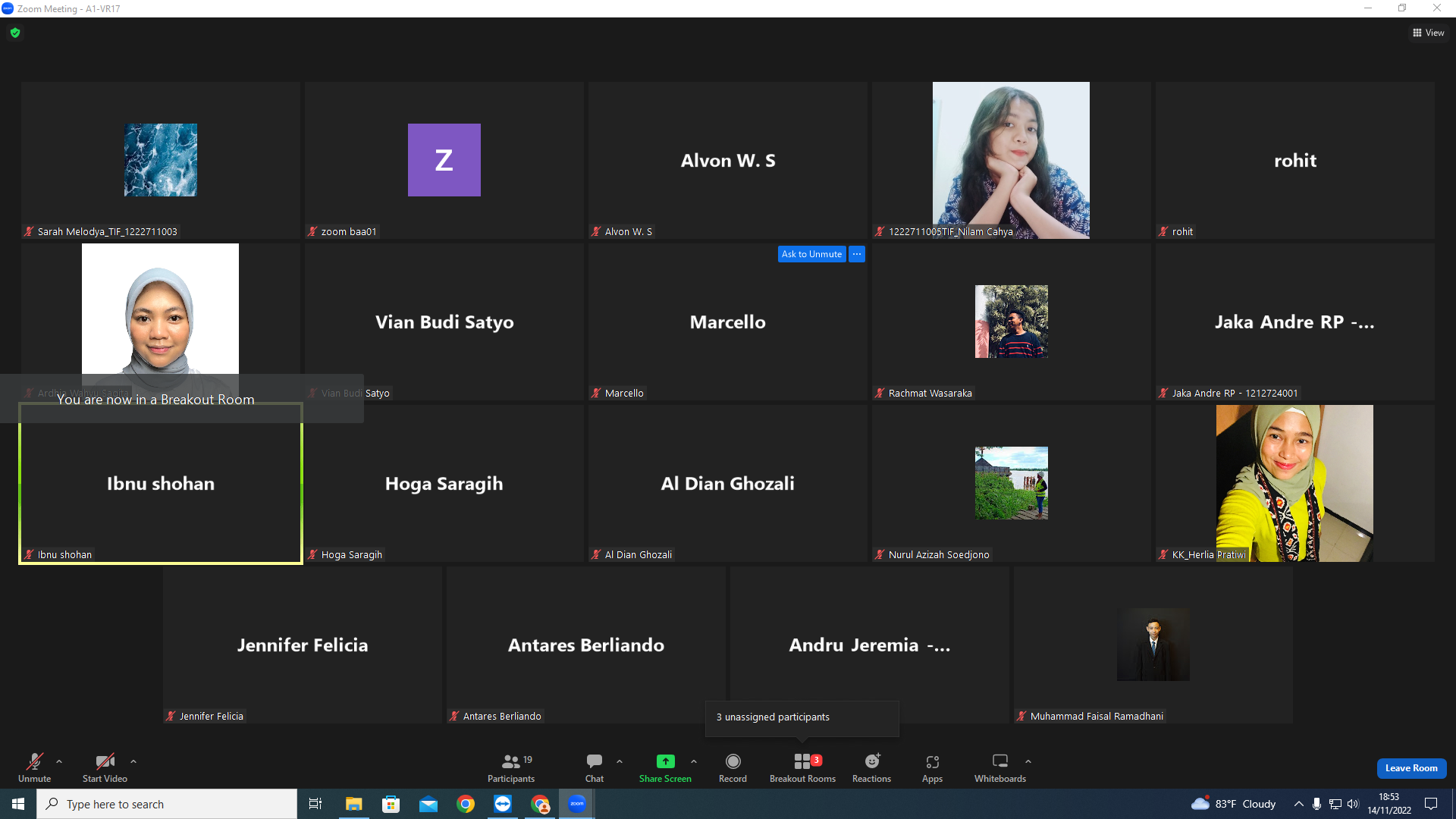Screen dimensions: 1456x819
Task: Unmute the microphone in Zoom toolbar
Action: [x=35, y=767]
